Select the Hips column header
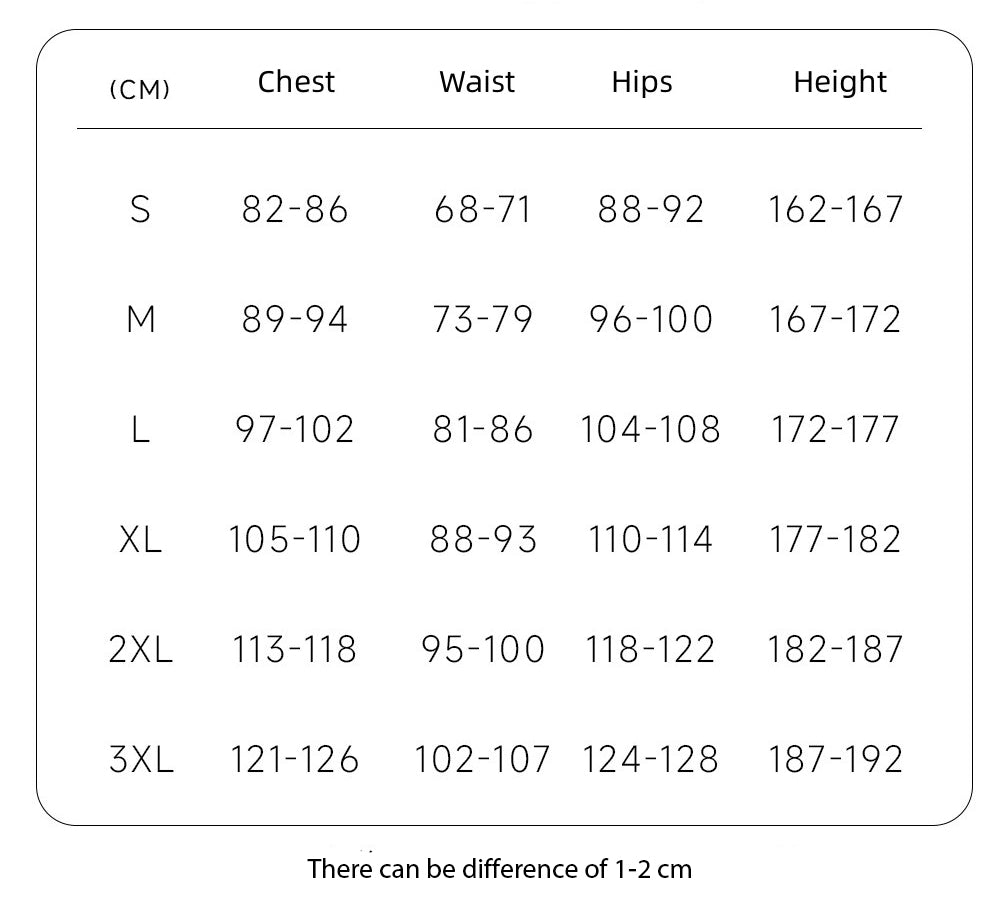This screenshot has height=908, width=1000. coord(642,82)
